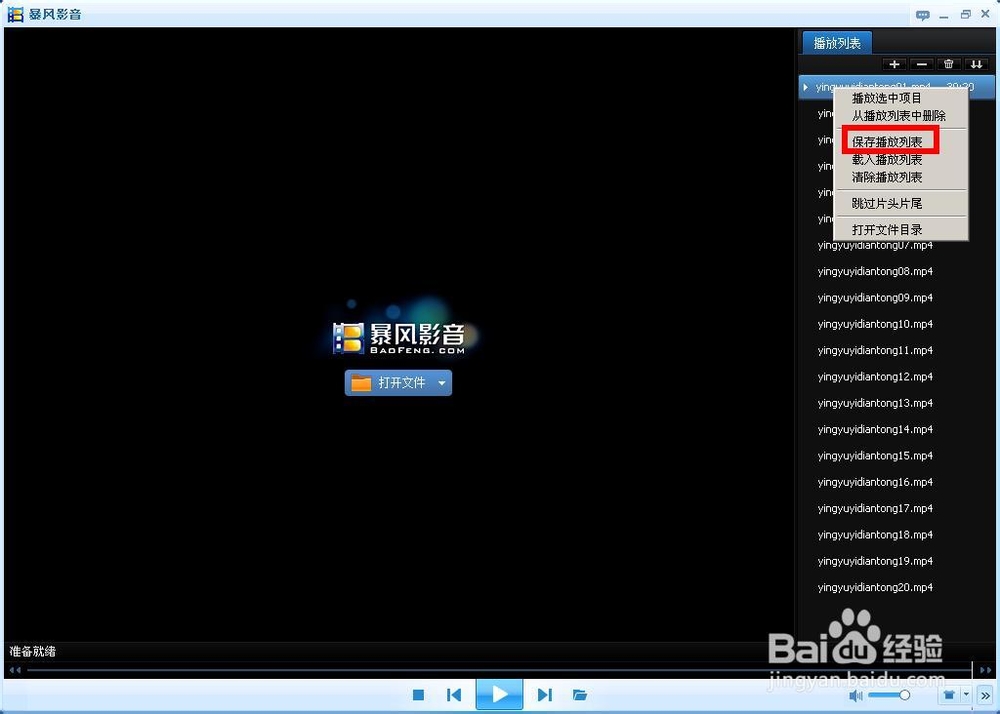Switch to the 播放列表 tab
Image resolution: width=1000 pixels, height=714 pixels.
[837, 43]
